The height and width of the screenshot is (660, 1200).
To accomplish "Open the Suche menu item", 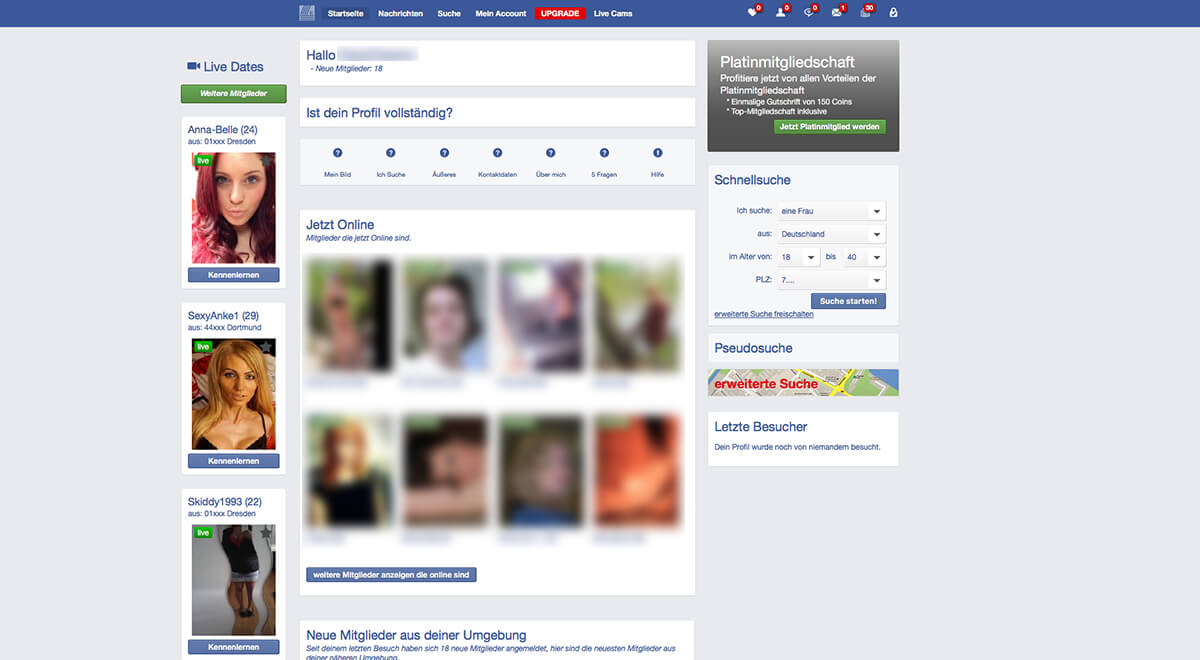I will point(449,13).
